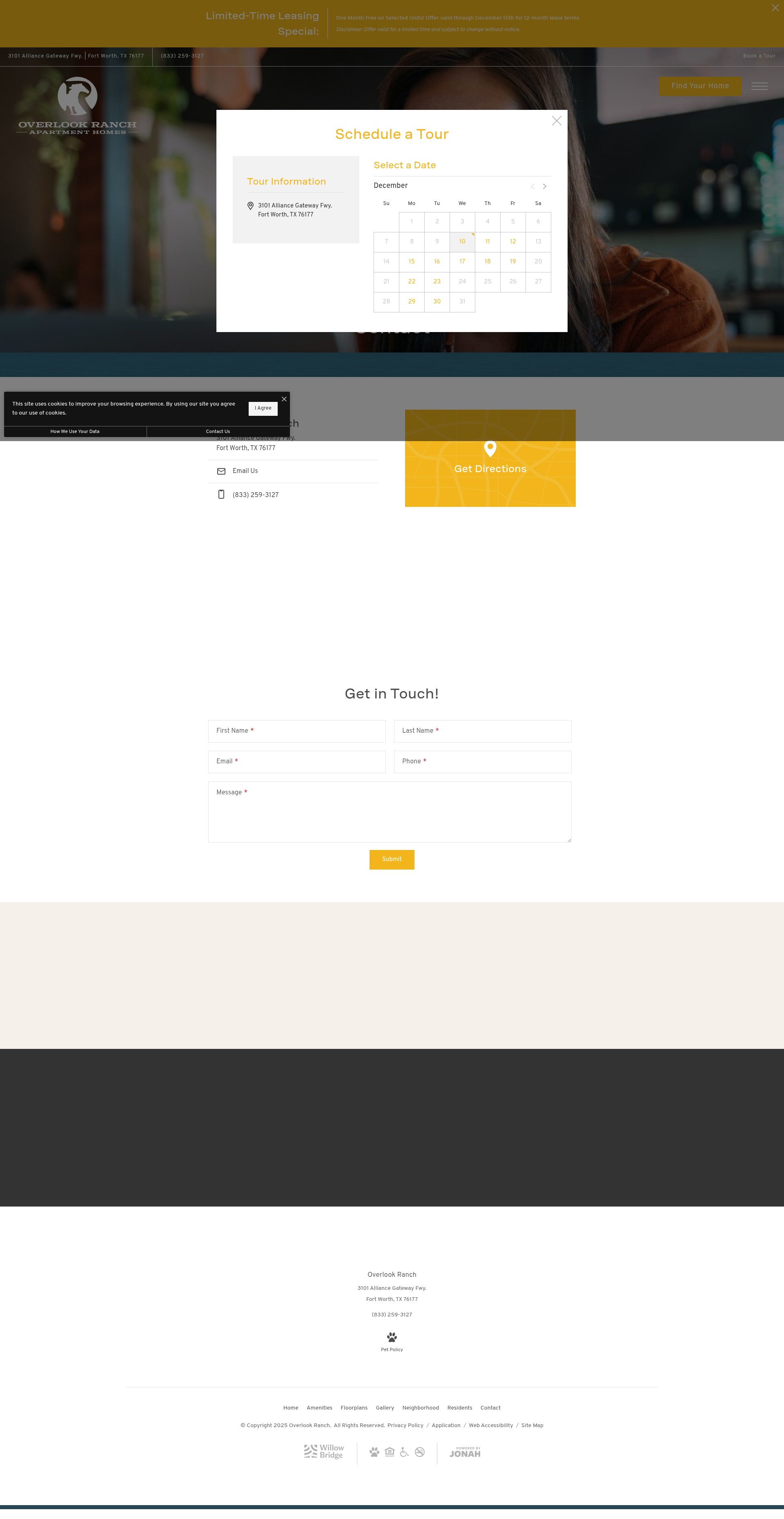
Task: Select December 12 tour date
Action: click(513, 242)
